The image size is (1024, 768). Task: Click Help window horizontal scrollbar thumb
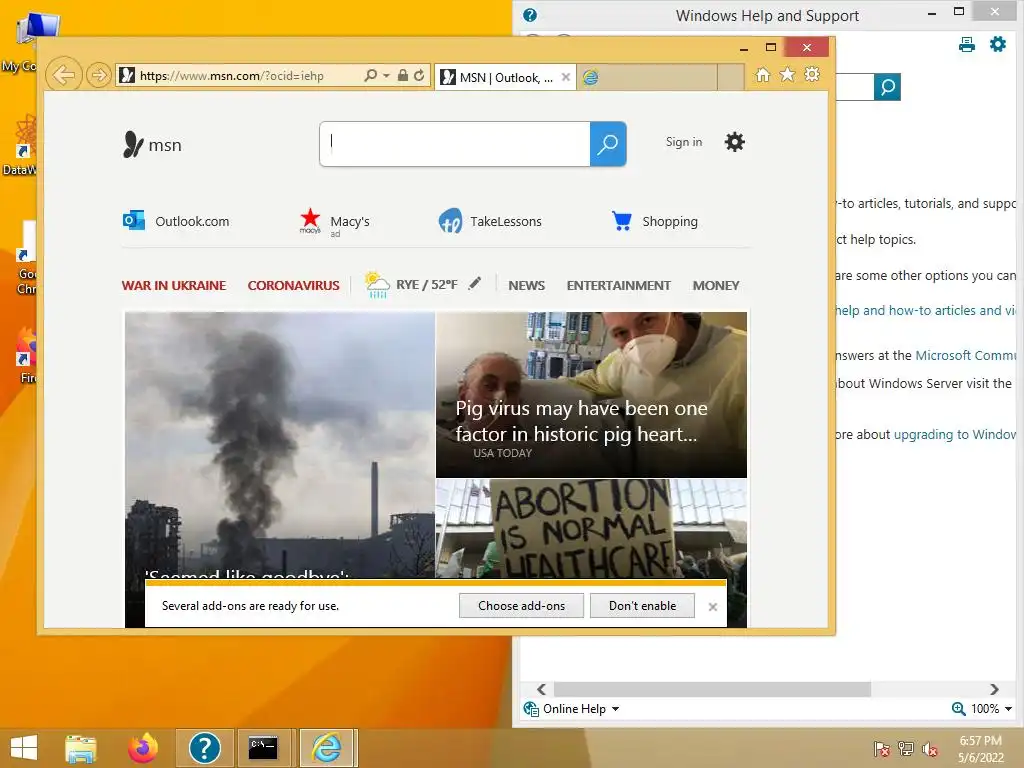click(x=712, y=689)
